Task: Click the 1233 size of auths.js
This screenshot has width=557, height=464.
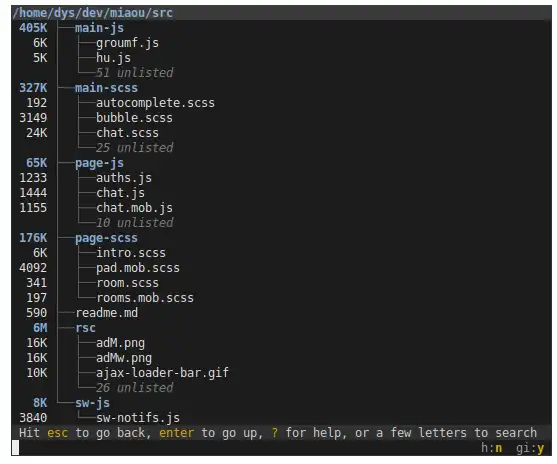Action: pyautogui.click(x=33, y=178)
